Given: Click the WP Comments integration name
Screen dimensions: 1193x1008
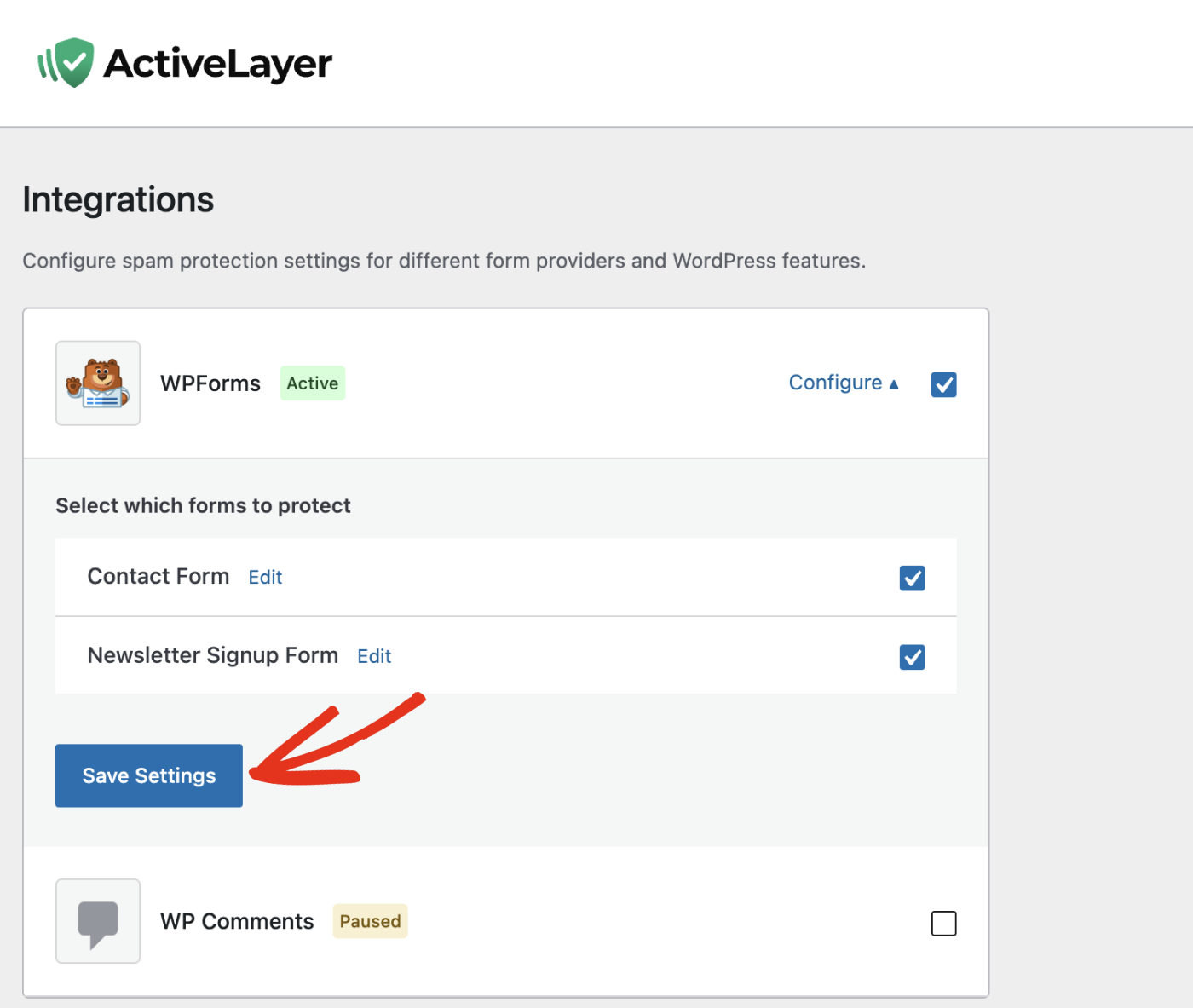Looking at the screenshot, I should [237, 921].
